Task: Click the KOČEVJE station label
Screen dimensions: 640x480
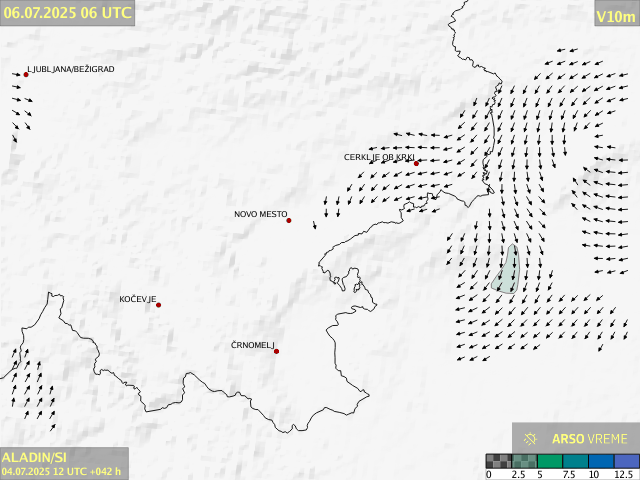Action: tap(138, 300)
